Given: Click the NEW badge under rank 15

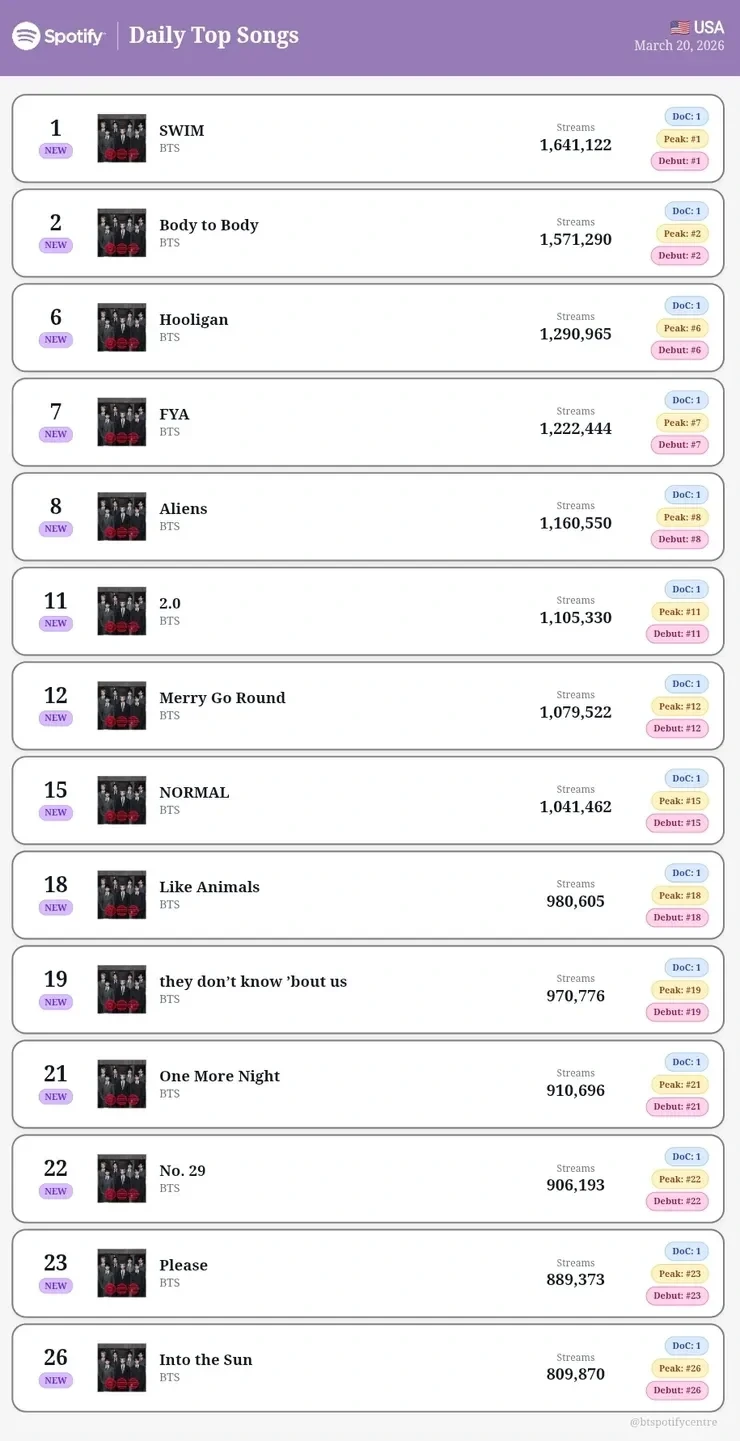Looking at the screenshot, I should [56, 813].
